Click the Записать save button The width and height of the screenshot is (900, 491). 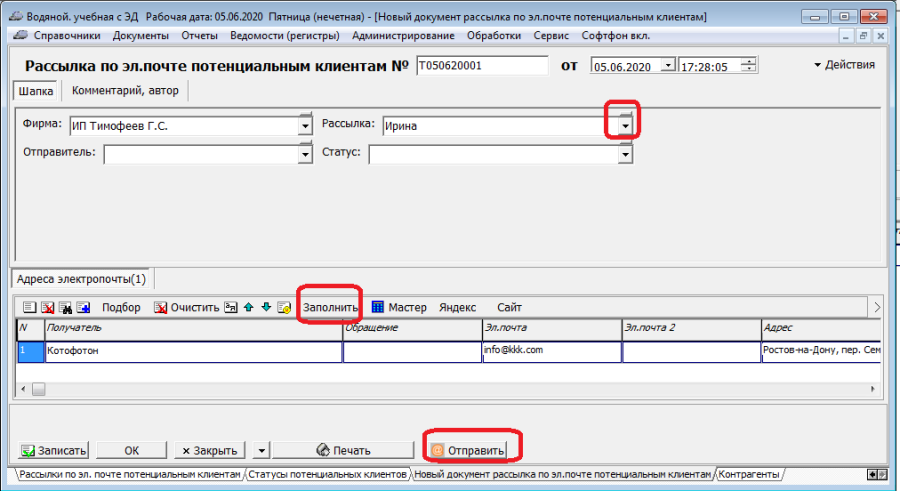click(x=54, y=450)
